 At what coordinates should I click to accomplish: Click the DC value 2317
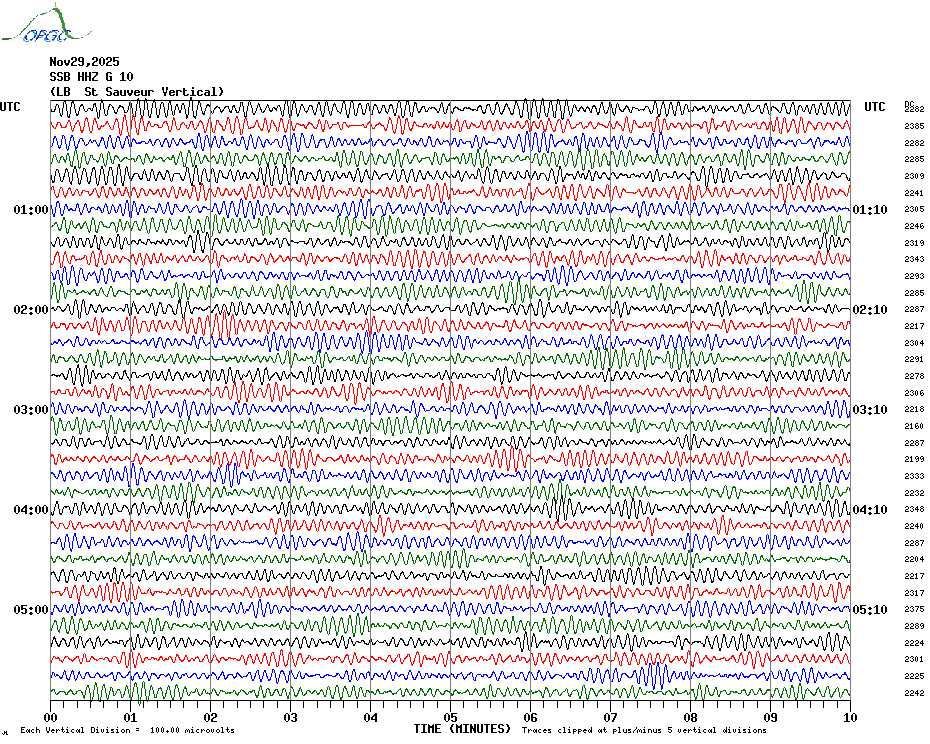(x=914, y=593)
